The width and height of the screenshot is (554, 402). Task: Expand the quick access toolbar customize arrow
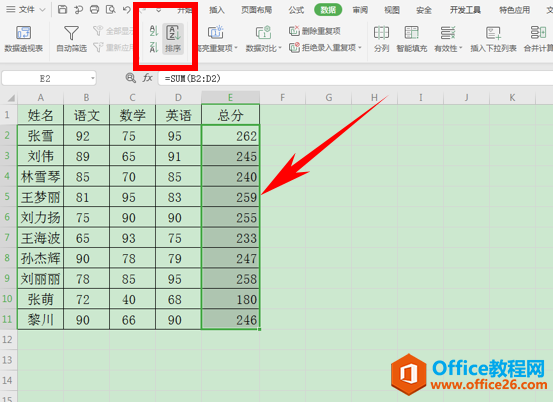click(159, 10)
